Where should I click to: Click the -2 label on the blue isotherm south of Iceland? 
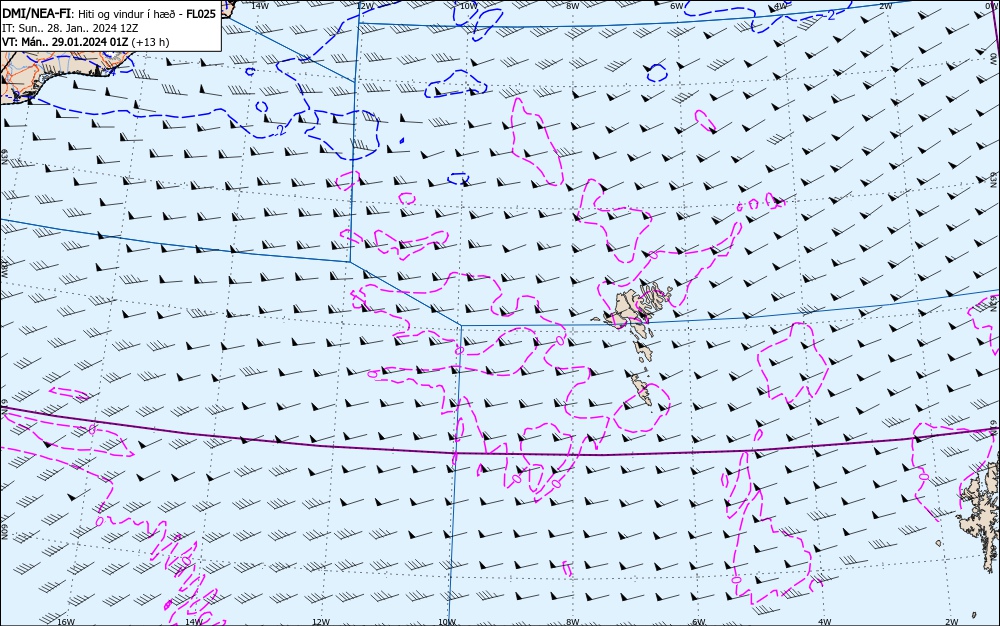click(x=280, y=130)
